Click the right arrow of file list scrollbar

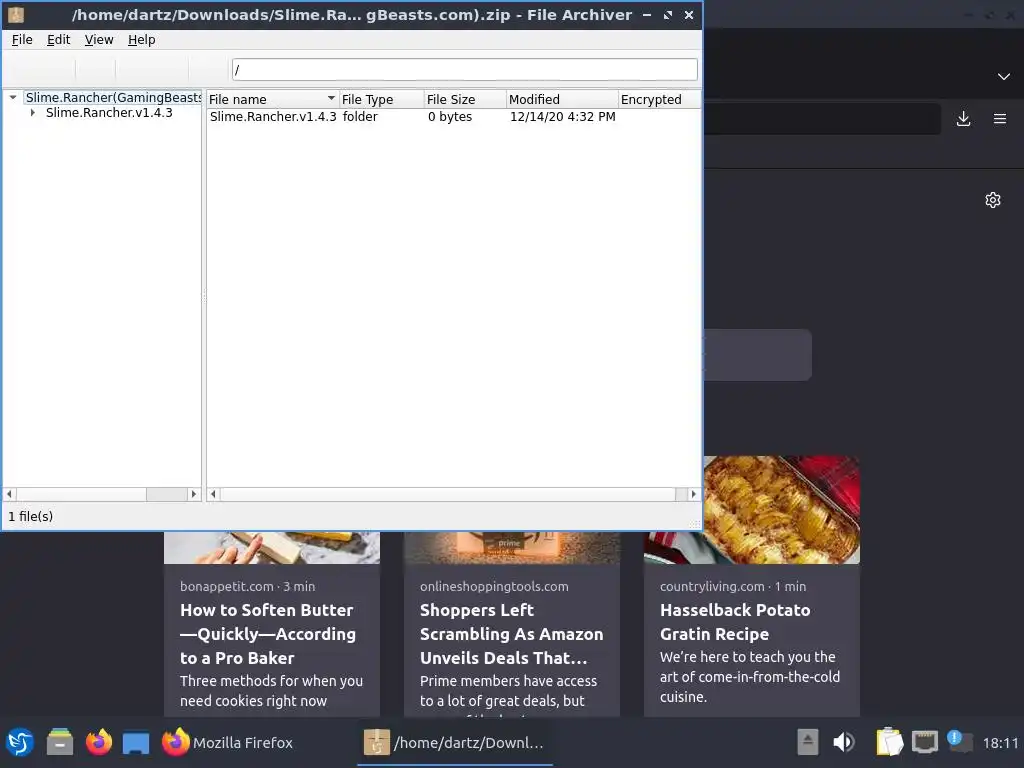694,494
